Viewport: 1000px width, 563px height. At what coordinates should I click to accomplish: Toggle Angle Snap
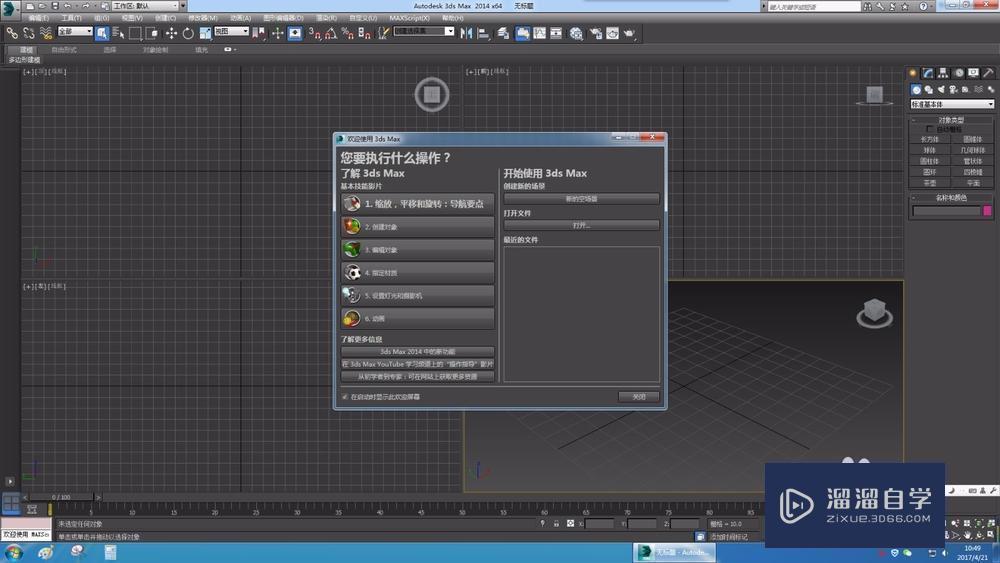(x=331, y=33)
